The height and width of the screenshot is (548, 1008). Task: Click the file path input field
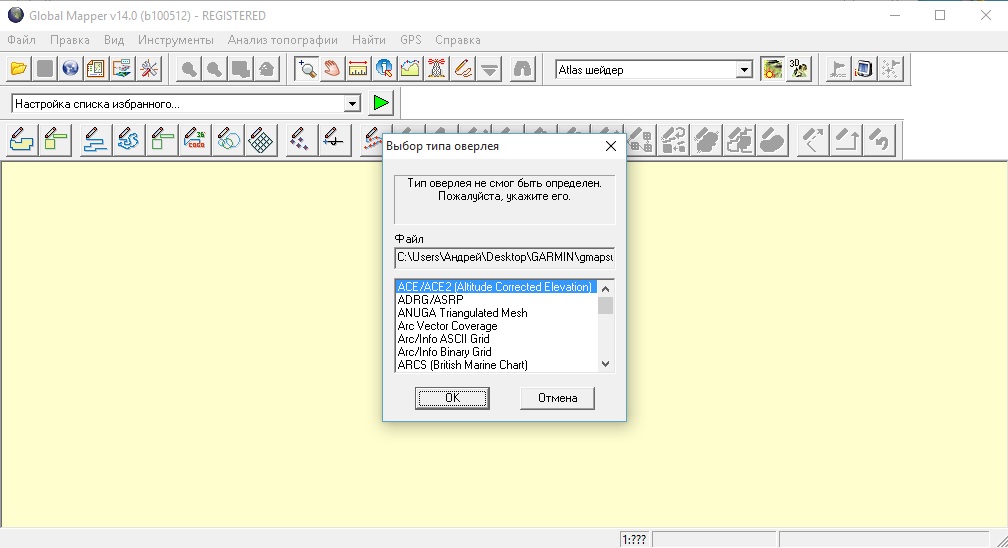tap(505, 257)
